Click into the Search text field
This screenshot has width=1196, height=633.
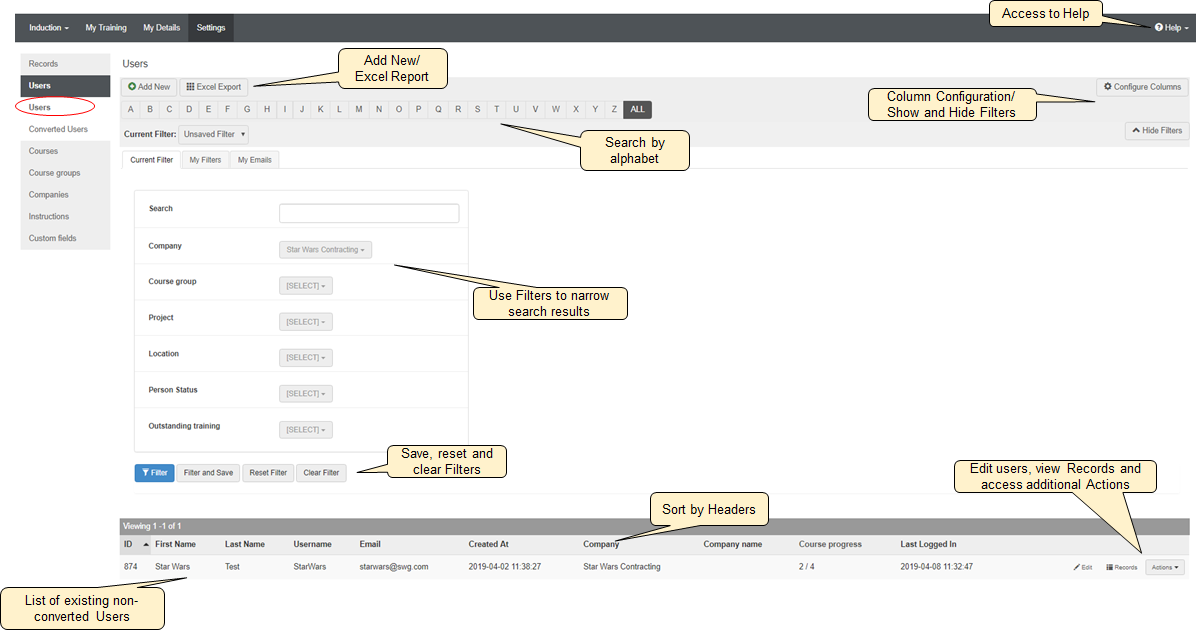368,213
